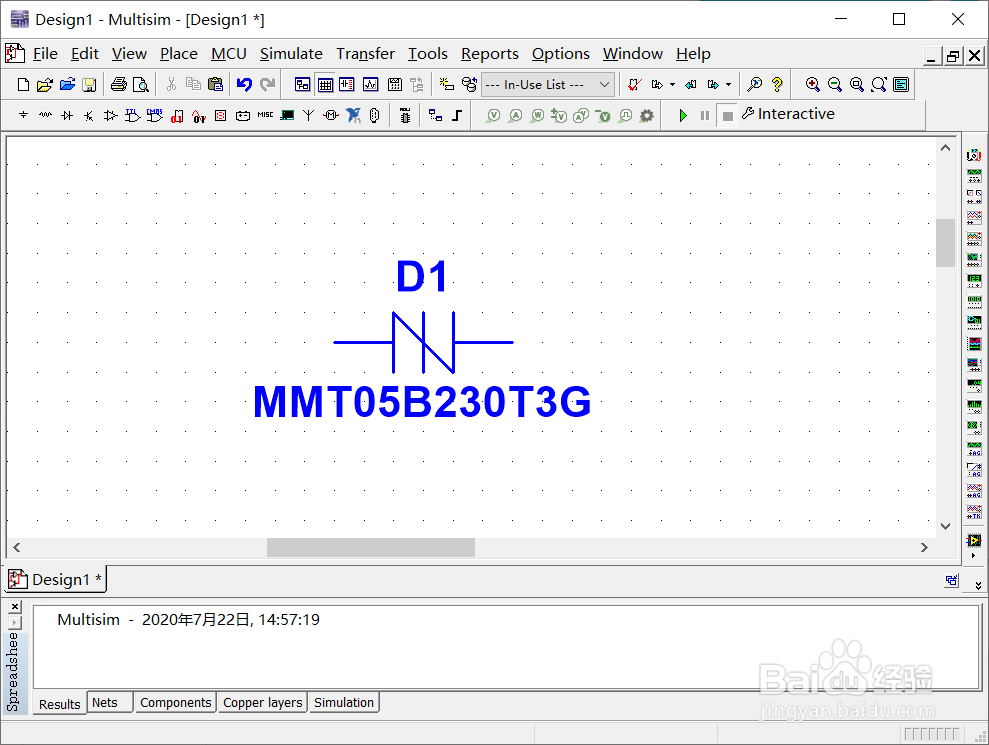Viewport: 989px width, 745px height.
Task: Open the Multisim help icon
Action: click(x=777, y=85)
